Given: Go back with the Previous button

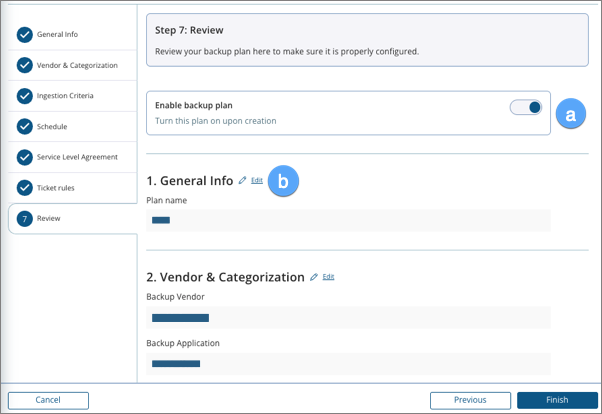Looking at the screenshot, I should [x=470, y=400].
